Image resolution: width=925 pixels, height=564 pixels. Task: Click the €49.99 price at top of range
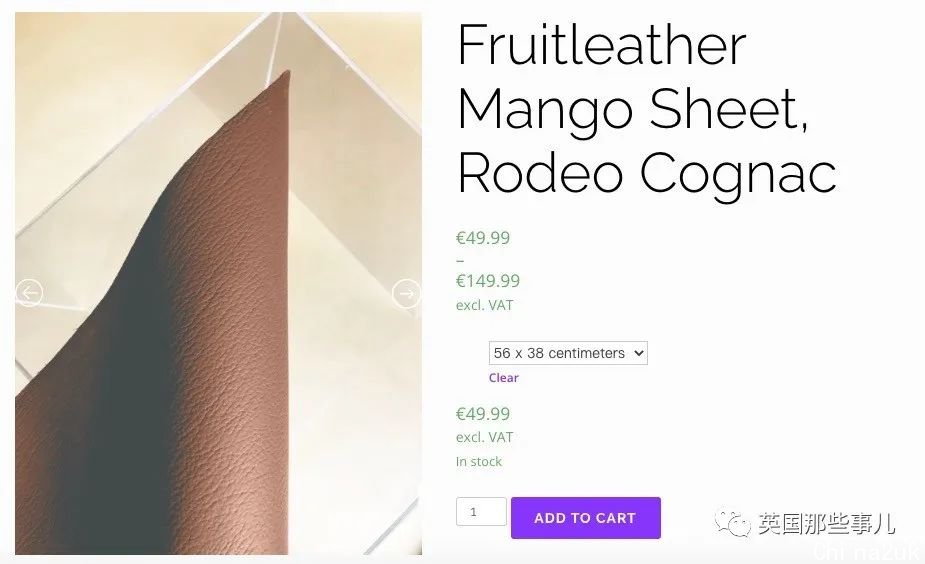pos(483,238)
